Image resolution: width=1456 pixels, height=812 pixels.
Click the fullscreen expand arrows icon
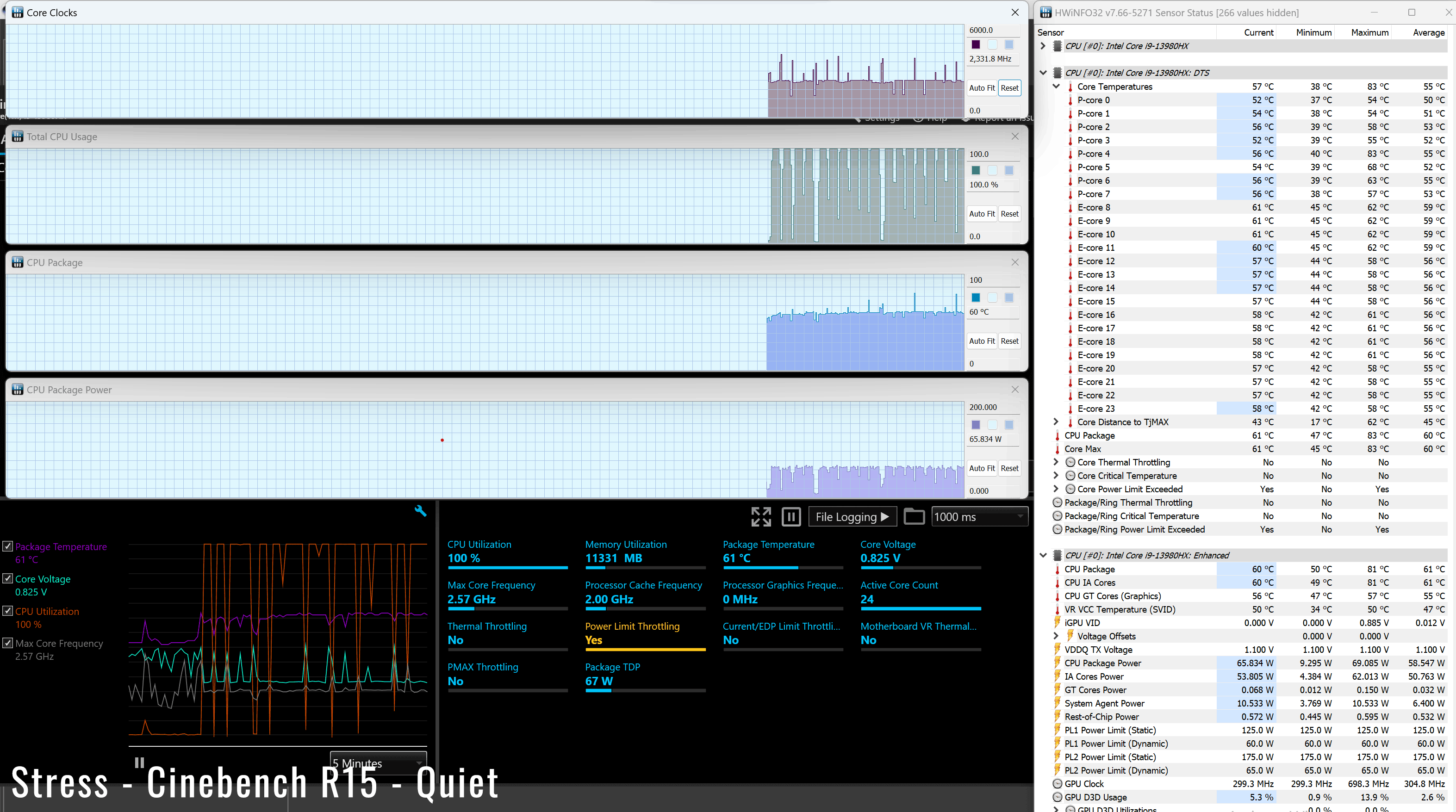coord(761,516)
